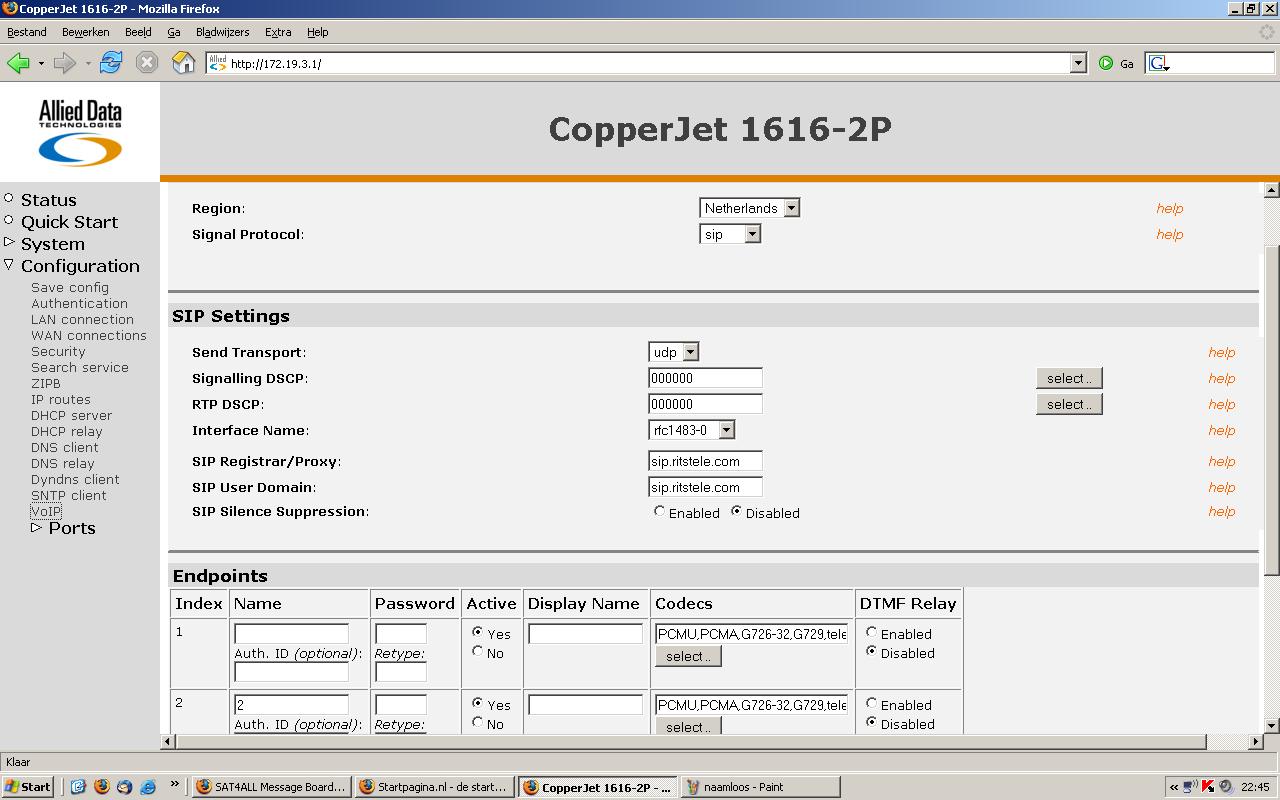The image size is (1280, 800).
Task: Open the Extra menu
Action: 278,32
